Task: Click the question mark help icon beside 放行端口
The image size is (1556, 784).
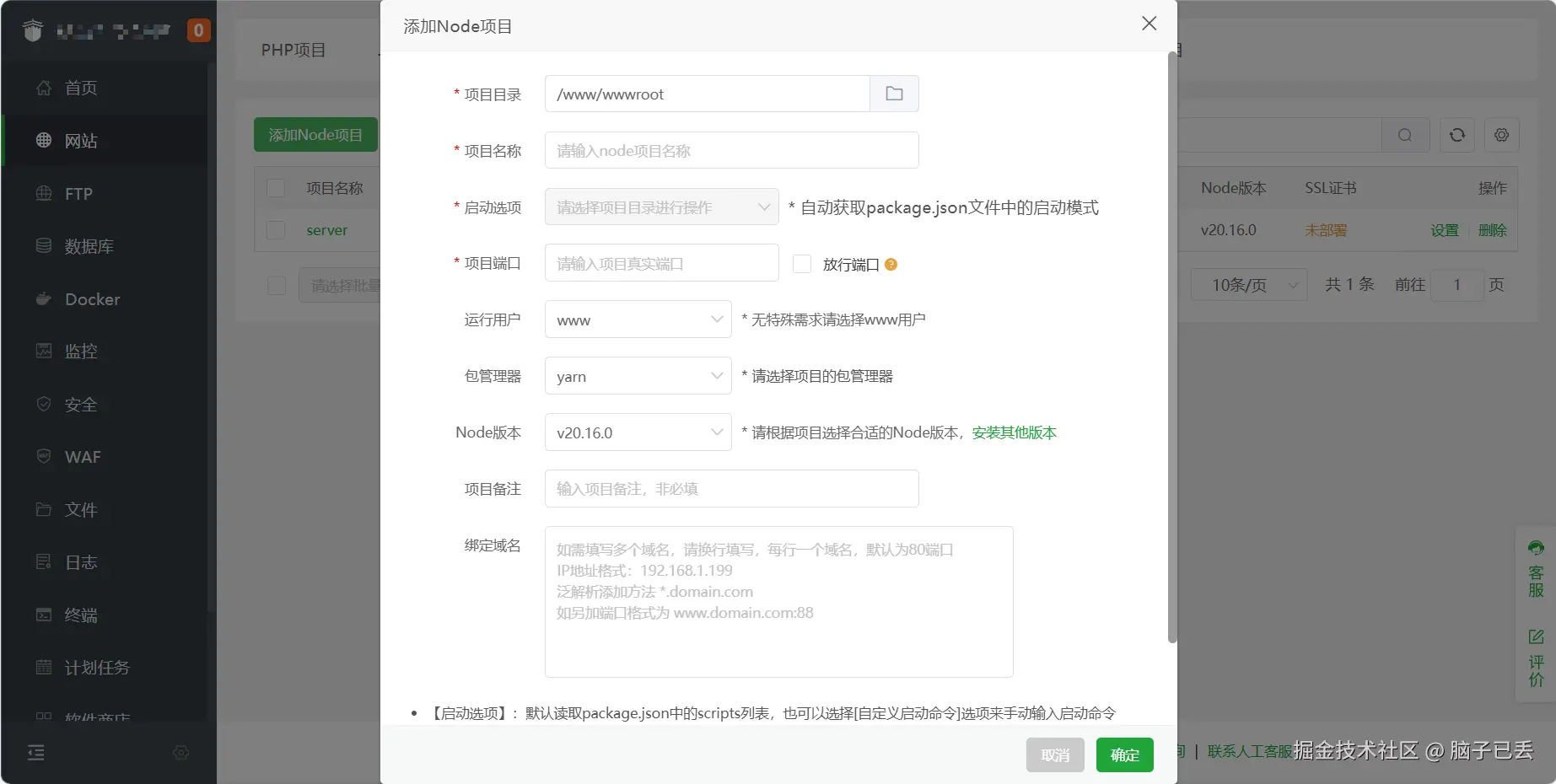Action: 891,264
